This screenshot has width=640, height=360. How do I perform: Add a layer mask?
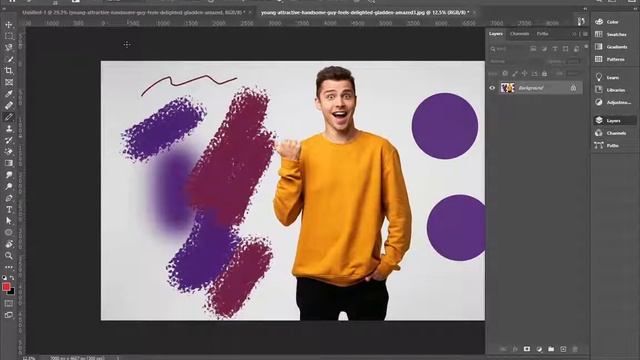click(527, 349)
